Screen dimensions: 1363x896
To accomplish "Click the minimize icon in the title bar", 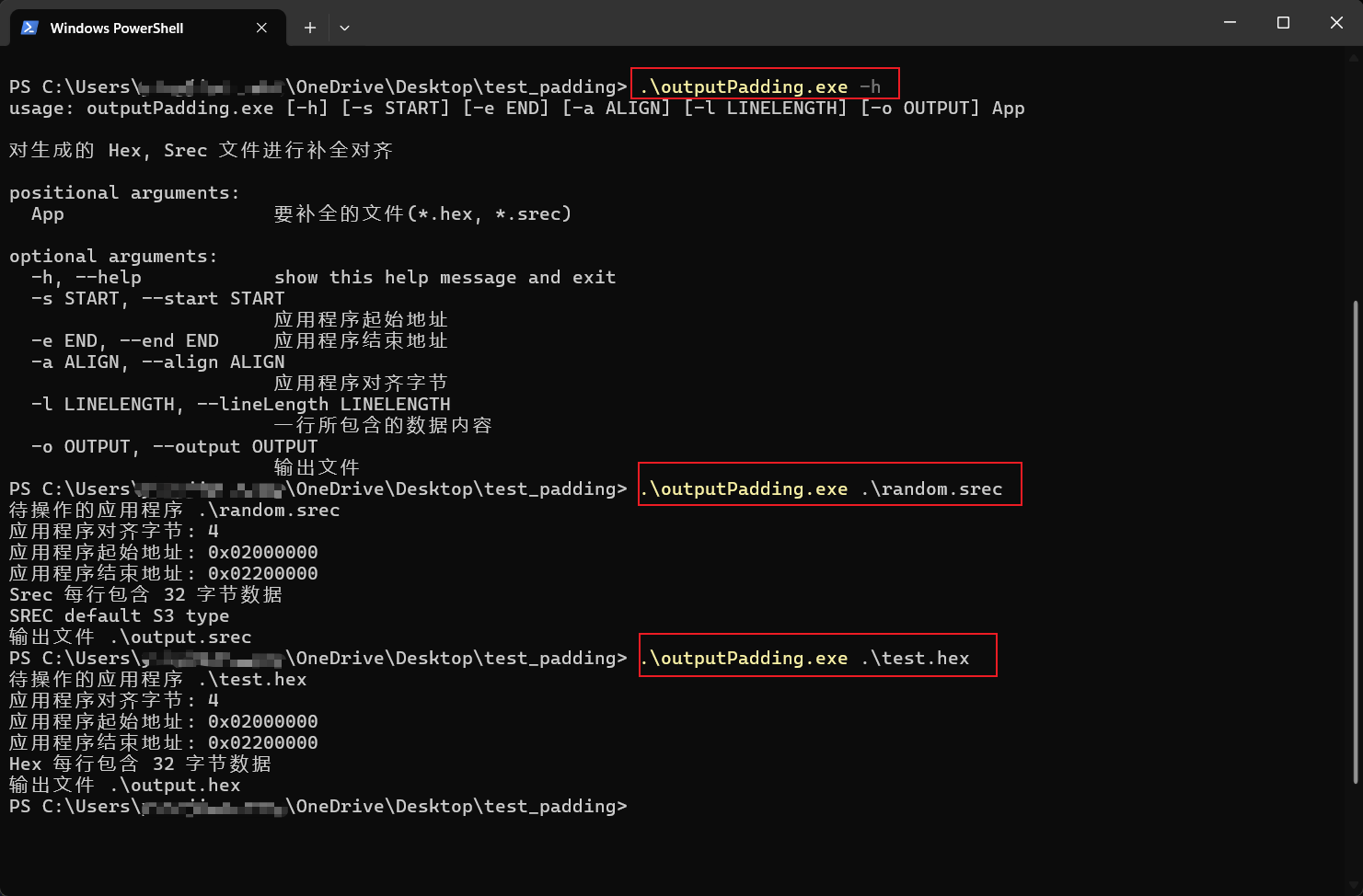I will pos(1230,22).
